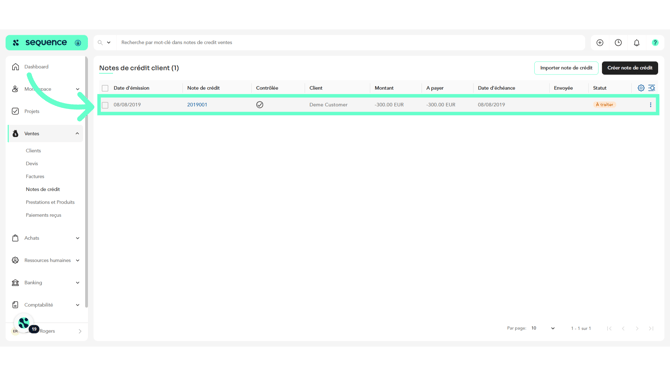The height and width of the screenshot is (376, 670).
Task: Click the Ventes money bag icon
Action: click(x=15, y=134)
